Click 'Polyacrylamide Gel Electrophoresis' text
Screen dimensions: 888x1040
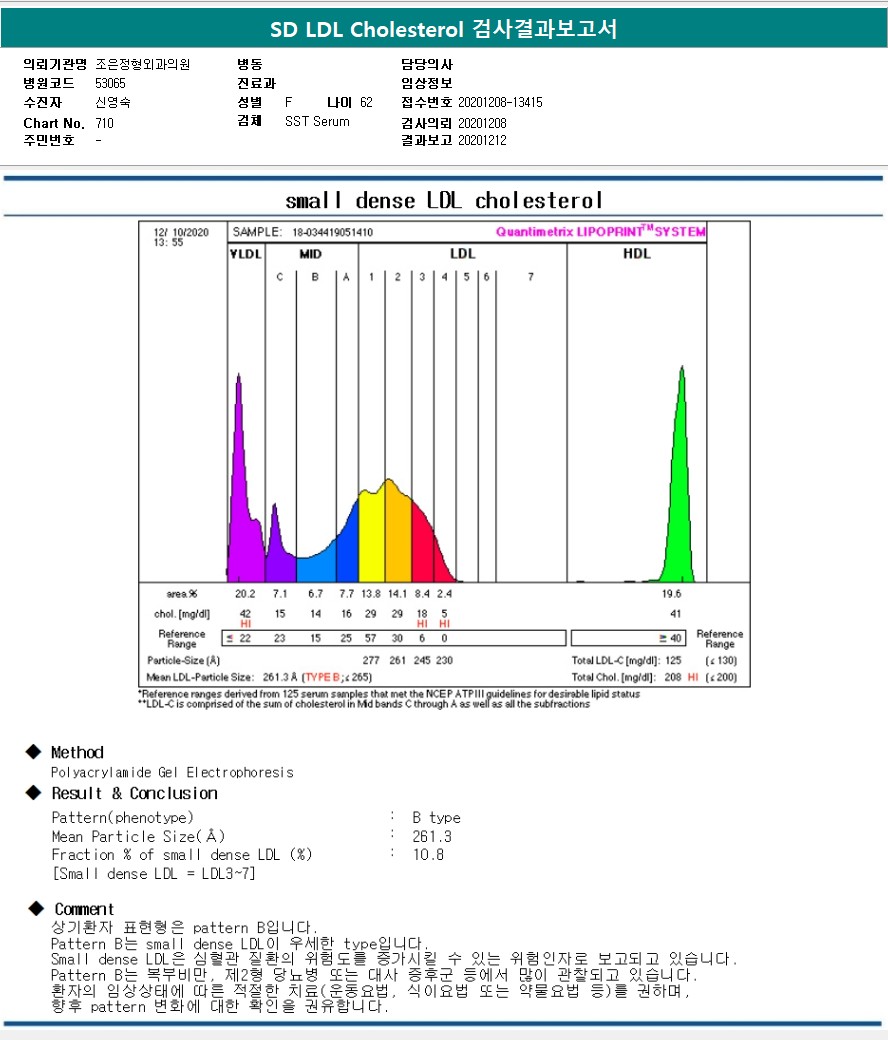(x=172, y=772)
